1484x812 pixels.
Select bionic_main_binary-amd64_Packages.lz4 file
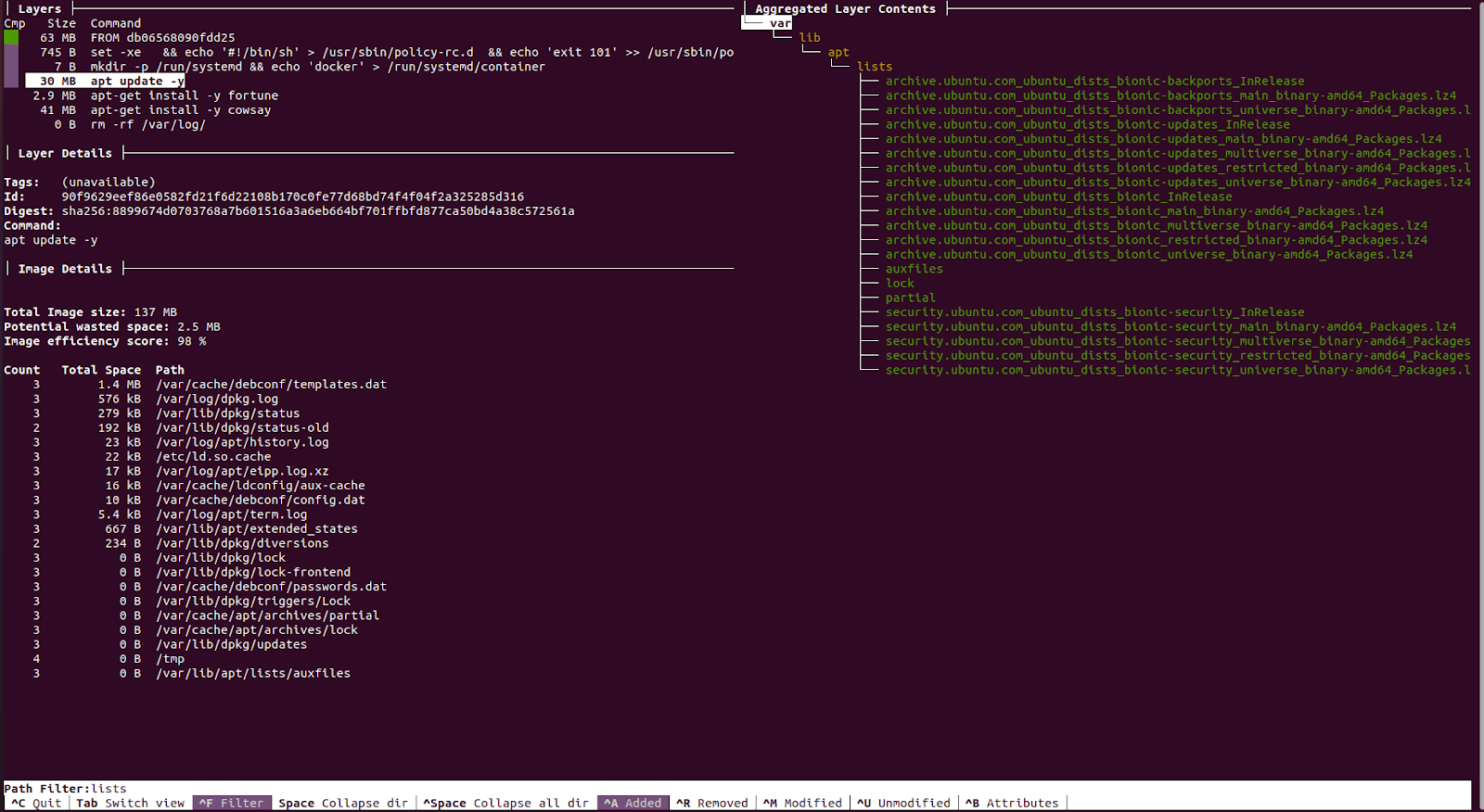(1134, 211)
